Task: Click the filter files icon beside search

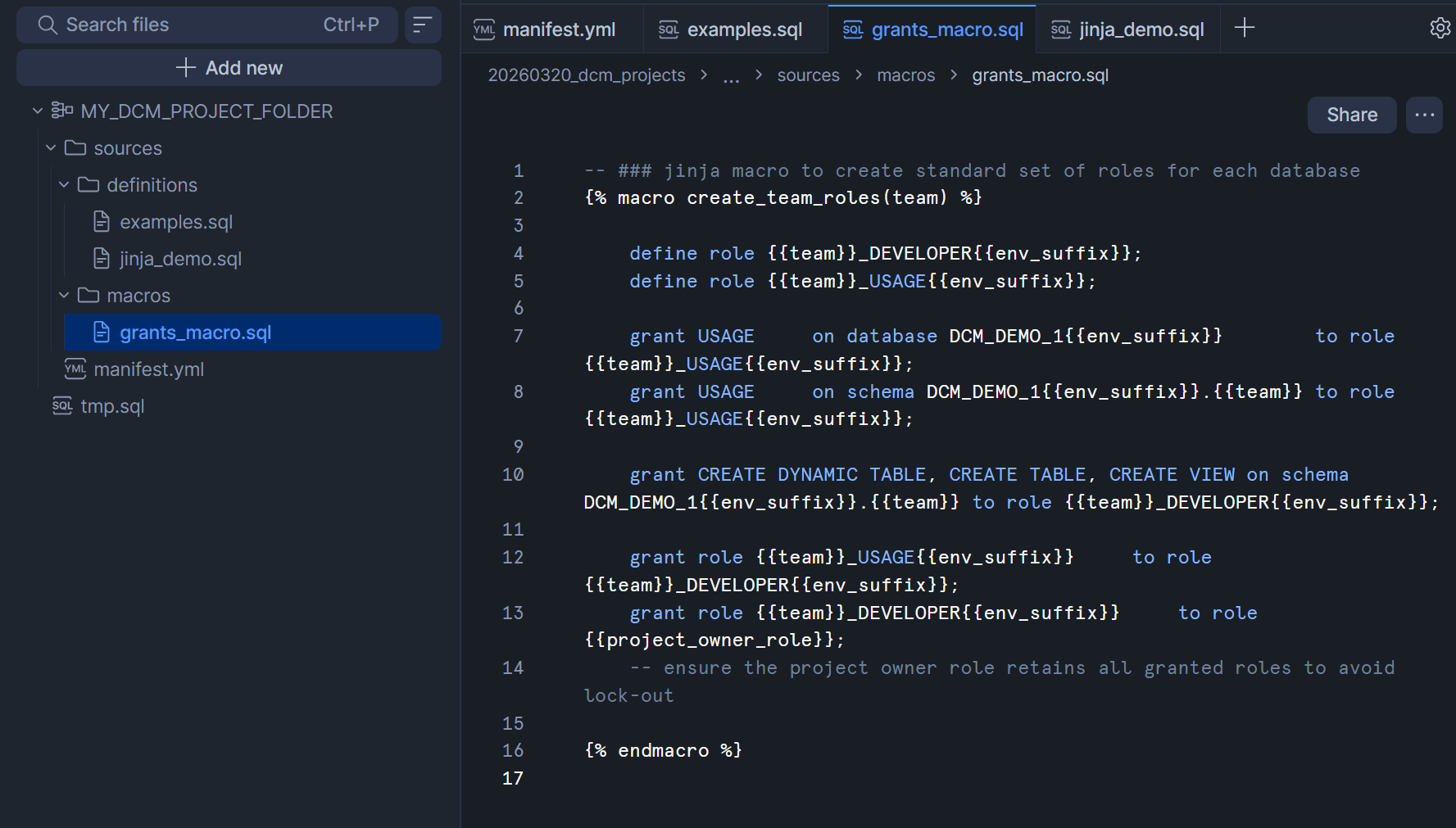Action: 423,25
